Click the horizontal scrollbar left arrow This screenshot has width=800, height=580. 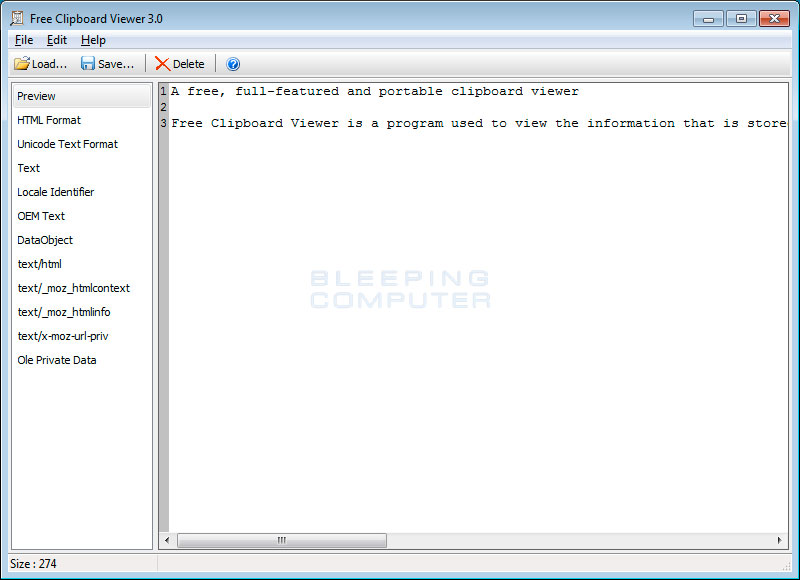[167, 540]
